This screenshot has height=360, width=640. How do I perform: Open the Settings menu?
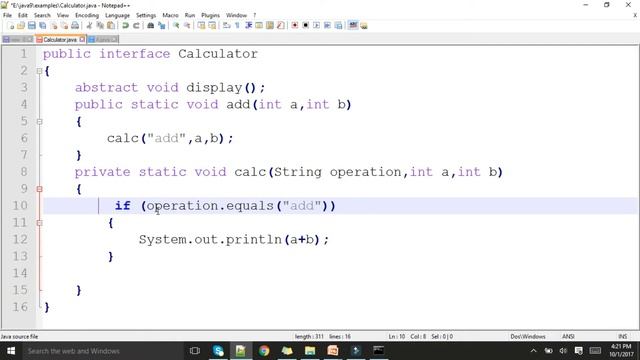point(146,15)
